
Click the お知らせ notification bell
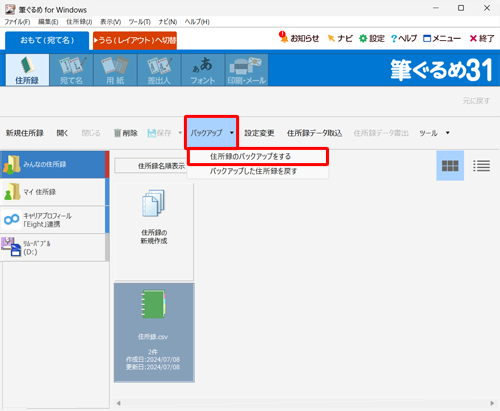click(x=299, y=38)
